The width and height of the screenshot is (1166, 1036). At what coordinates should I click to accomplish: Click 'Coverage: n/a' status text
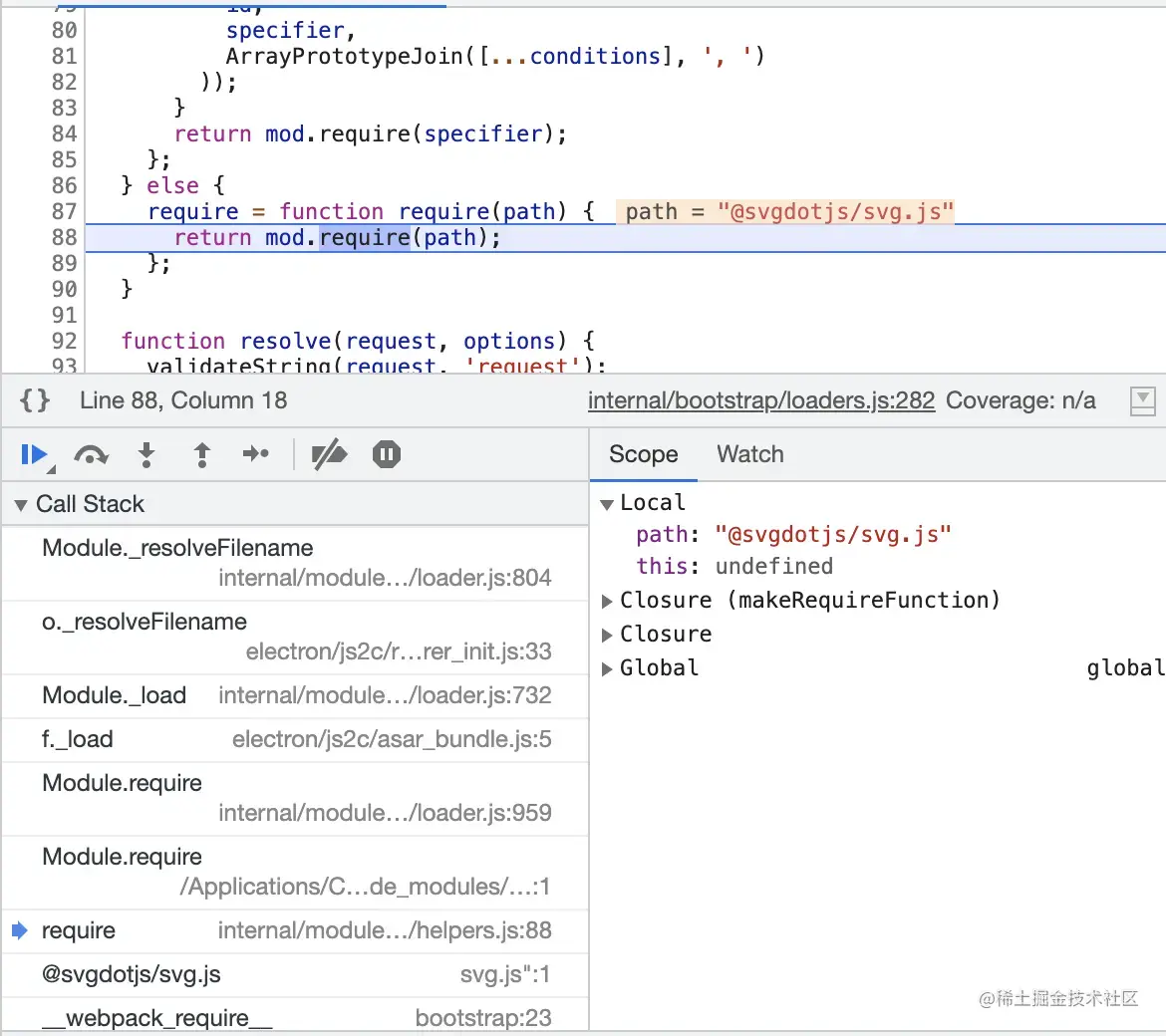(x=1020, y=400)
